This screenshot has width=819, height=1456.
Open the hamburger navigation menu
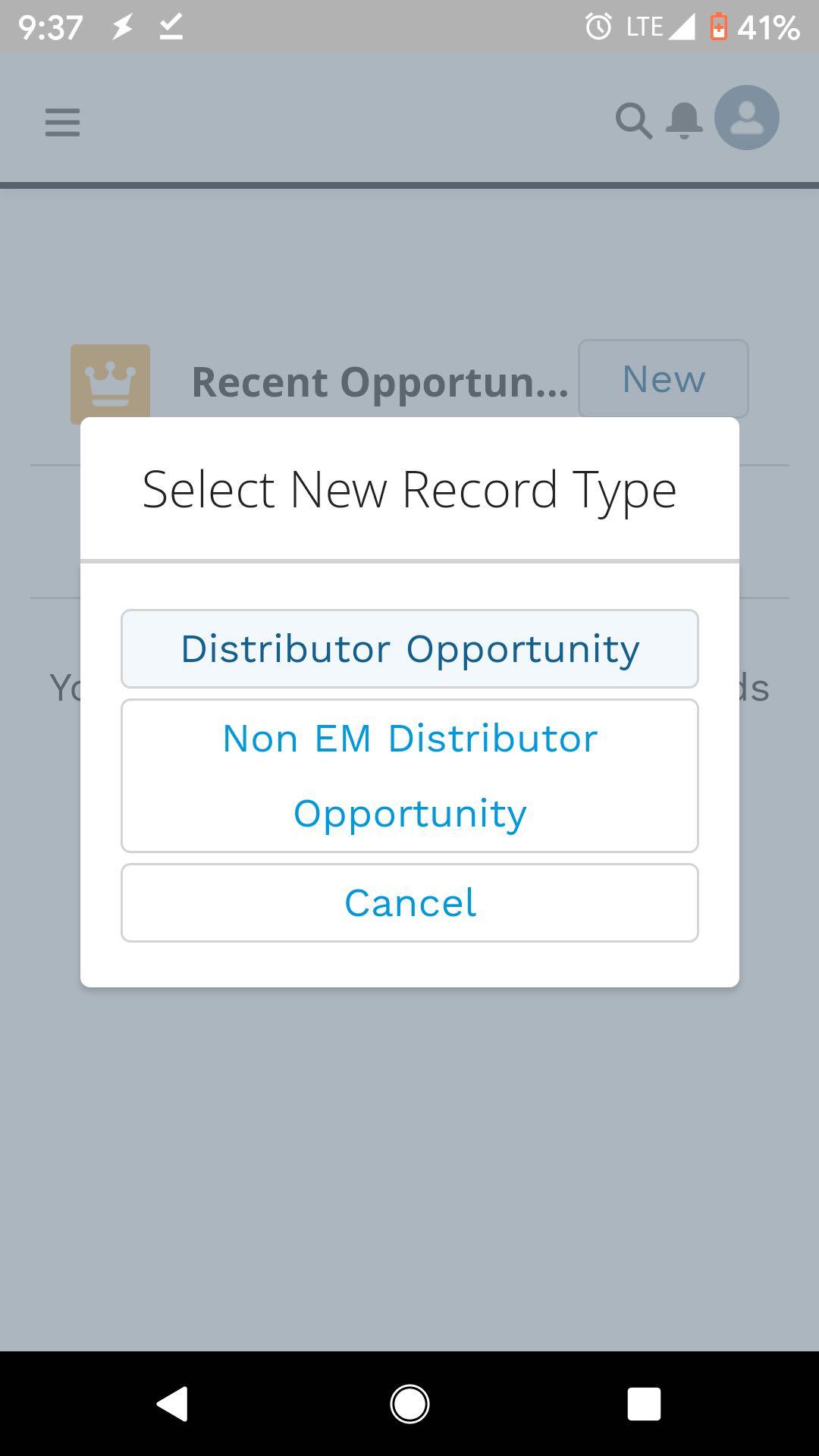[62, 122]
